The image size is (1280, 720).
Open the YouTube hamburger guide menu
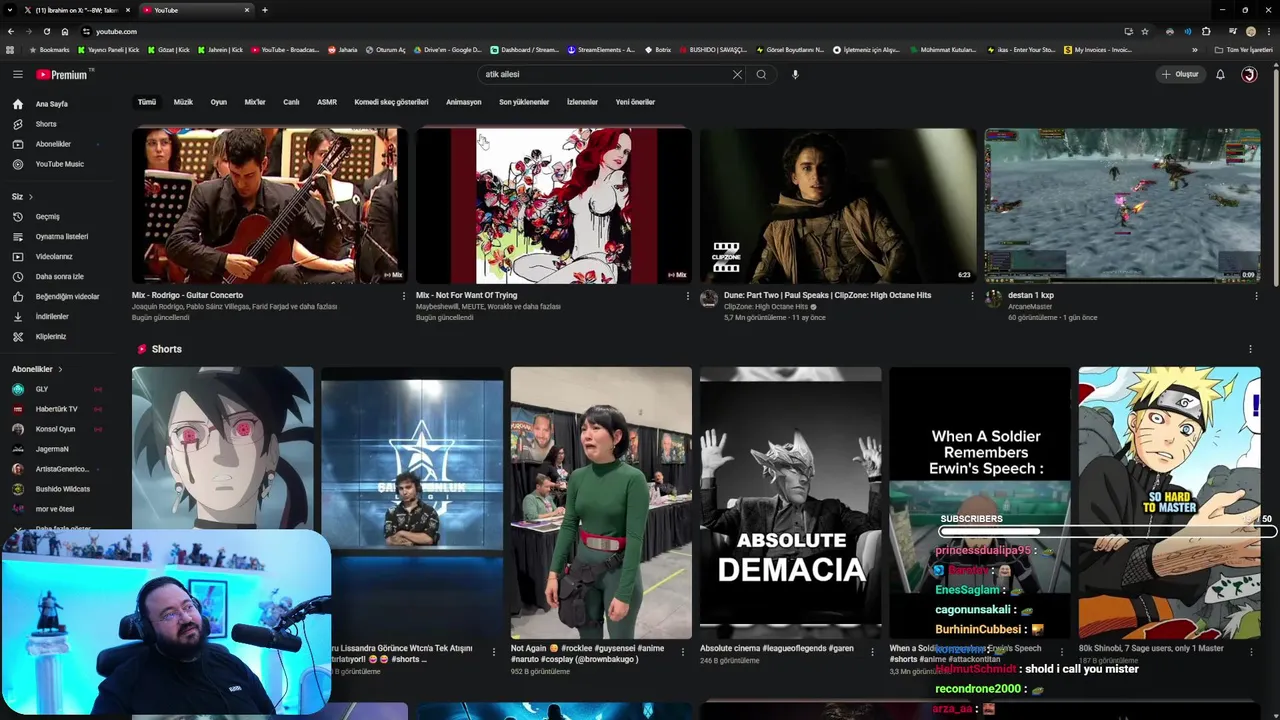17,74
